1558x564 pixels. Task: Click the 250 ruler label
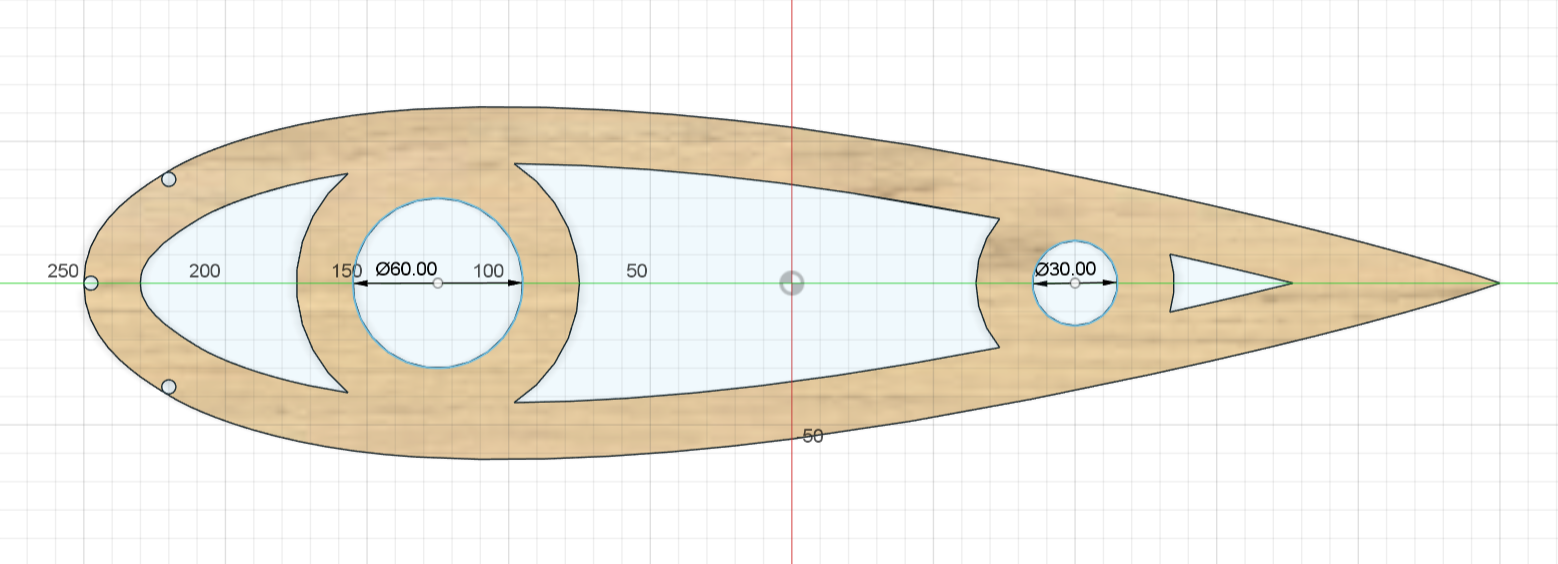[x=62, y=271]
